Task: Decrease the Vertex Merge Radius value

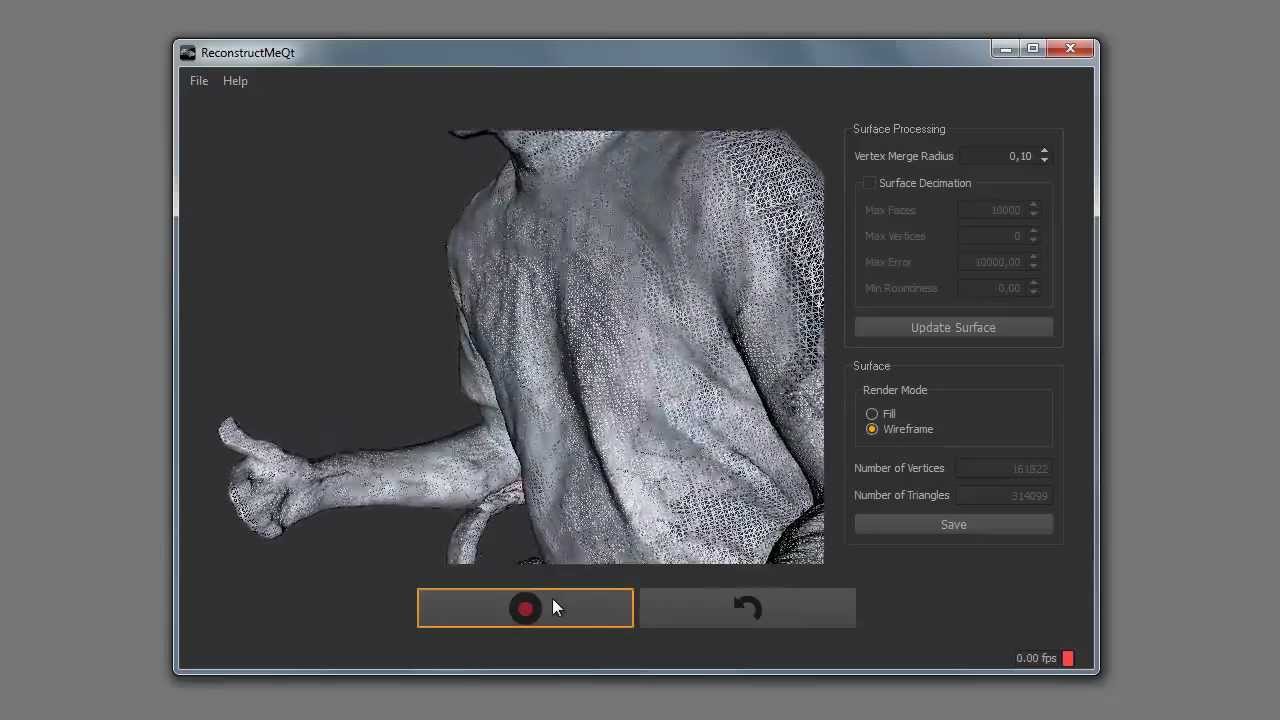Action: (1044, 160)
